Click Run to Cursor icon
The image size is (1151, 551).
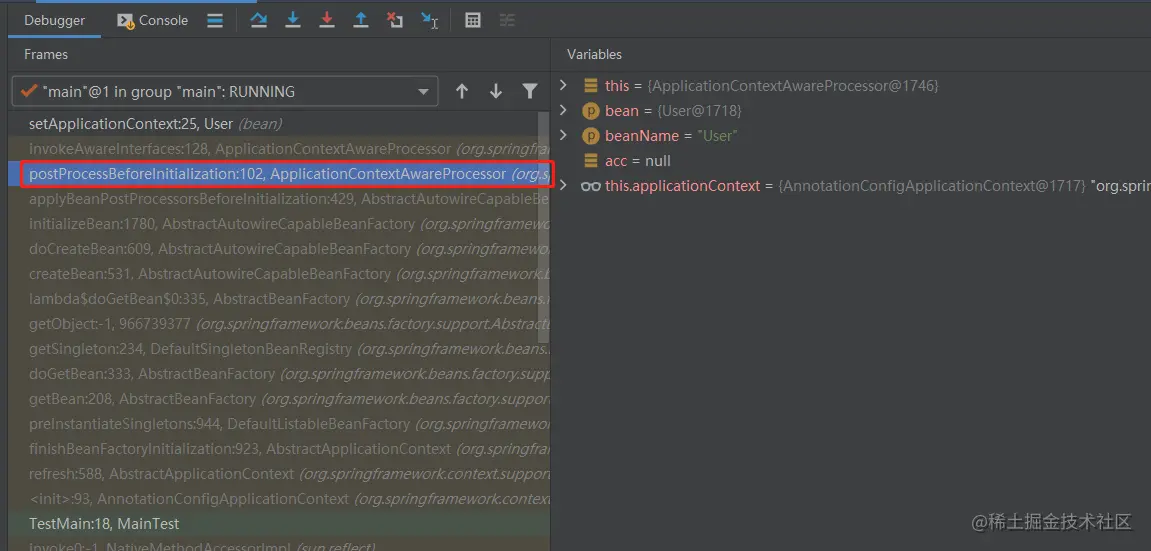[429, 21]
